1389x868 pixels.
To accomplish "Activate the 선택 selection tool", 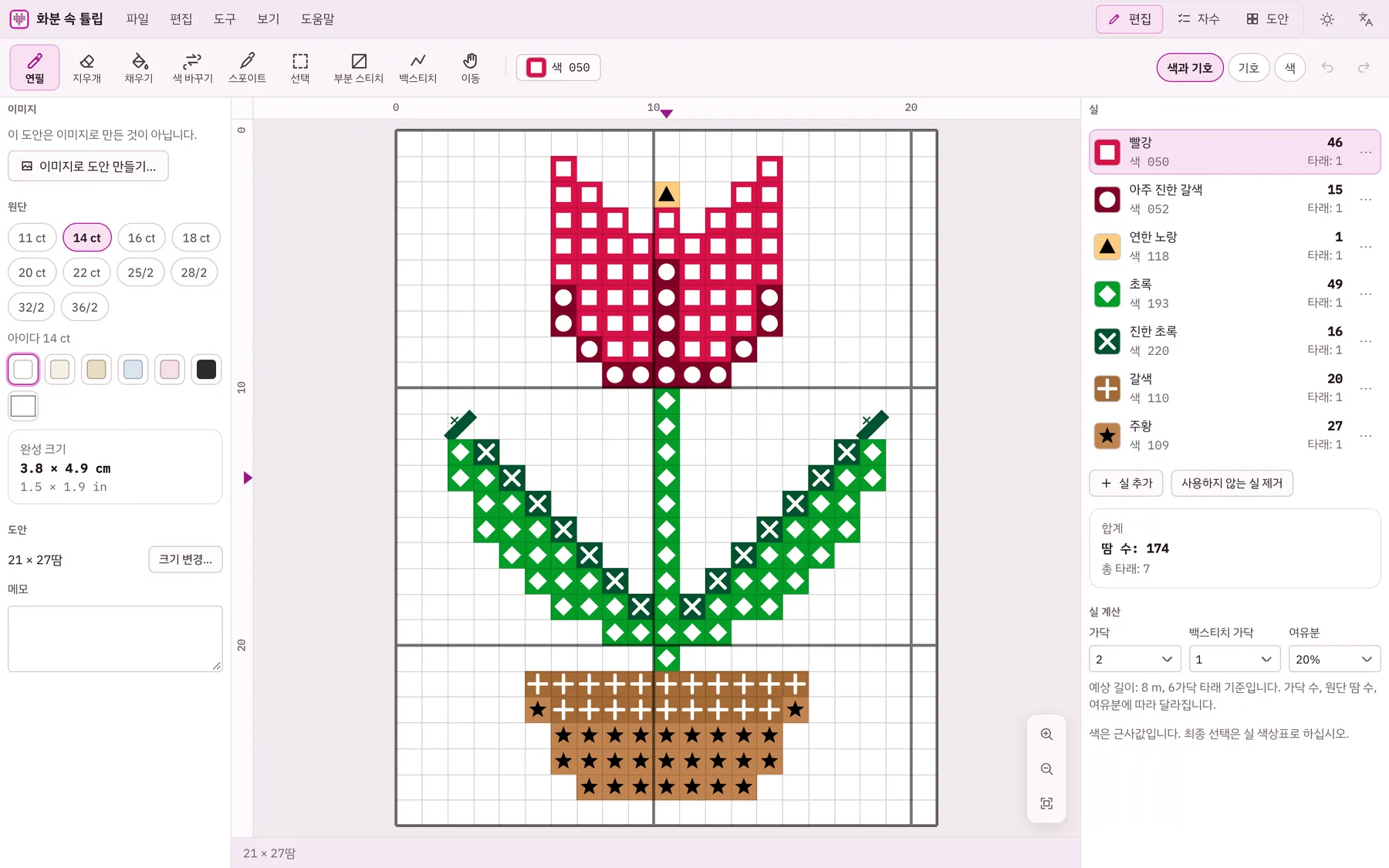I will pyautogui.click(x=300, y=67).
